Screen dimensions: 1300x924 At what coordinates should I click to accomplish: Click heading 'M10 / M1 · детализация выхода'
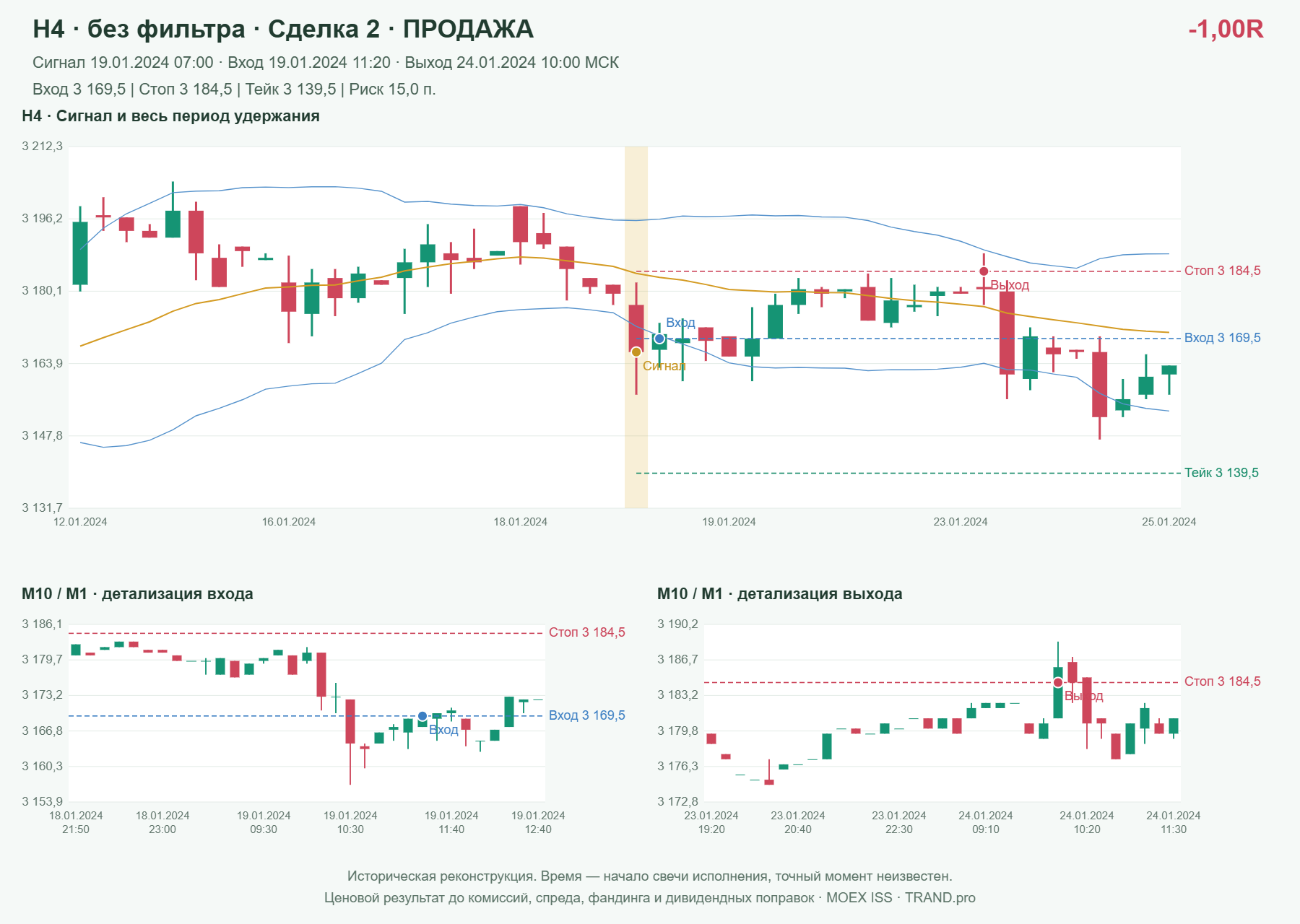(780, 594)
